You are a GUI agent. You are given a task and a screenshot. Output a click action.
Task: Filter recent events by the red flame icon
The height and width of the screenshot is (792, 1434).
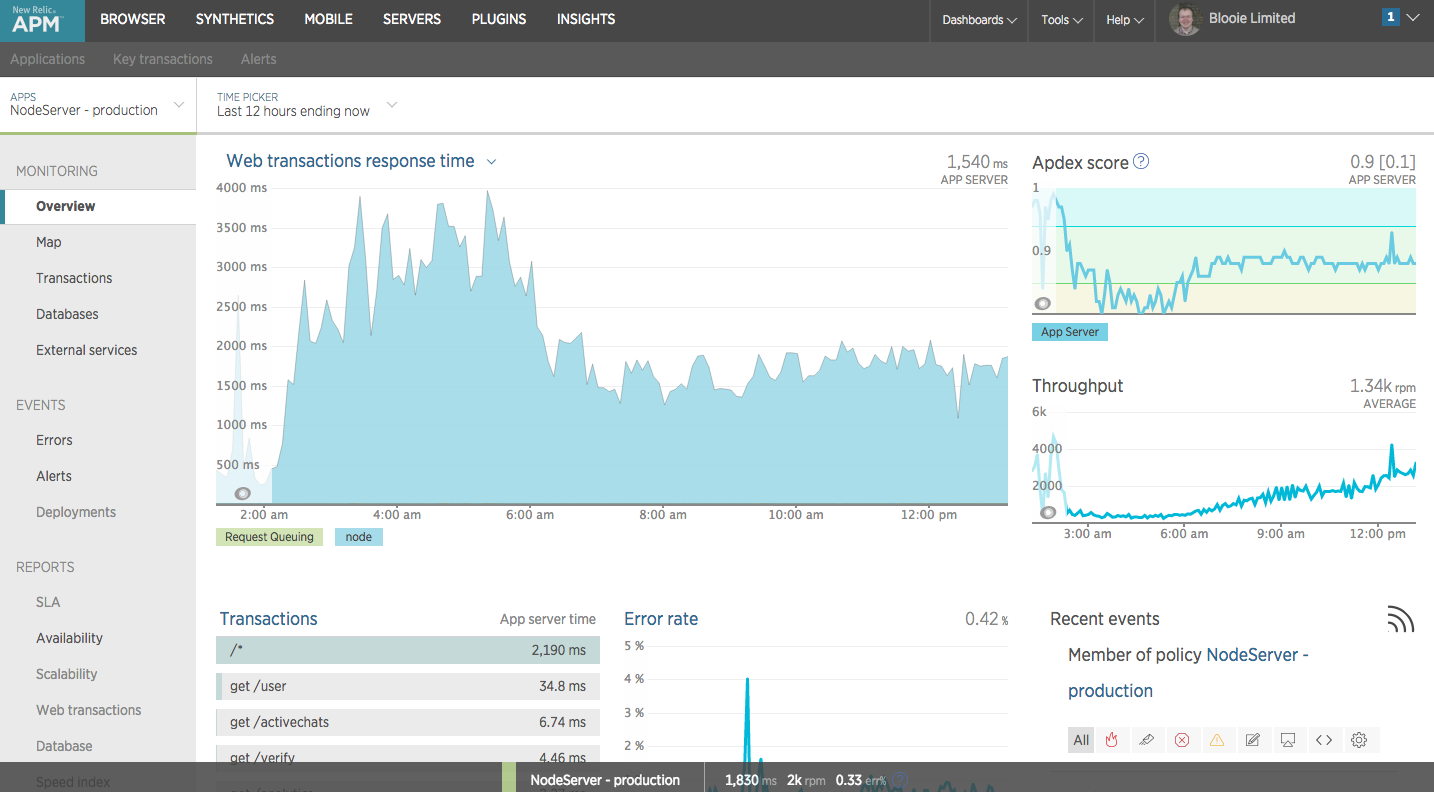point(1111,740)
